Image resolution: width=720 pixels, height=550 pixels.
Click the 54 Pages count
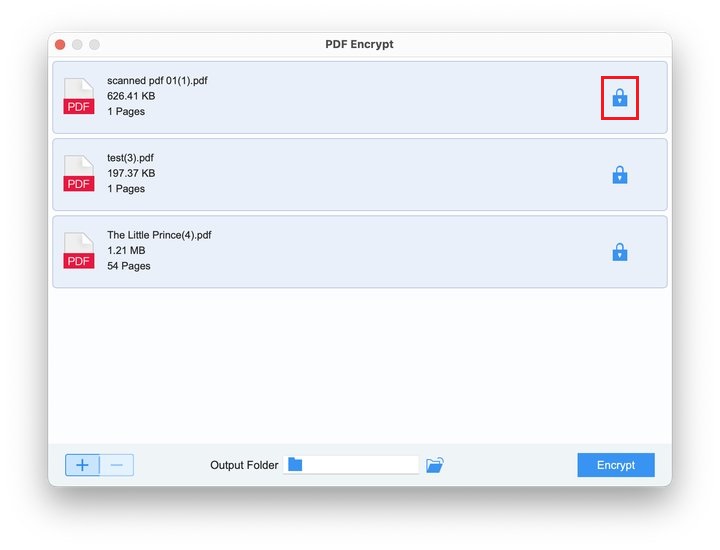click(x=129, y=266)
